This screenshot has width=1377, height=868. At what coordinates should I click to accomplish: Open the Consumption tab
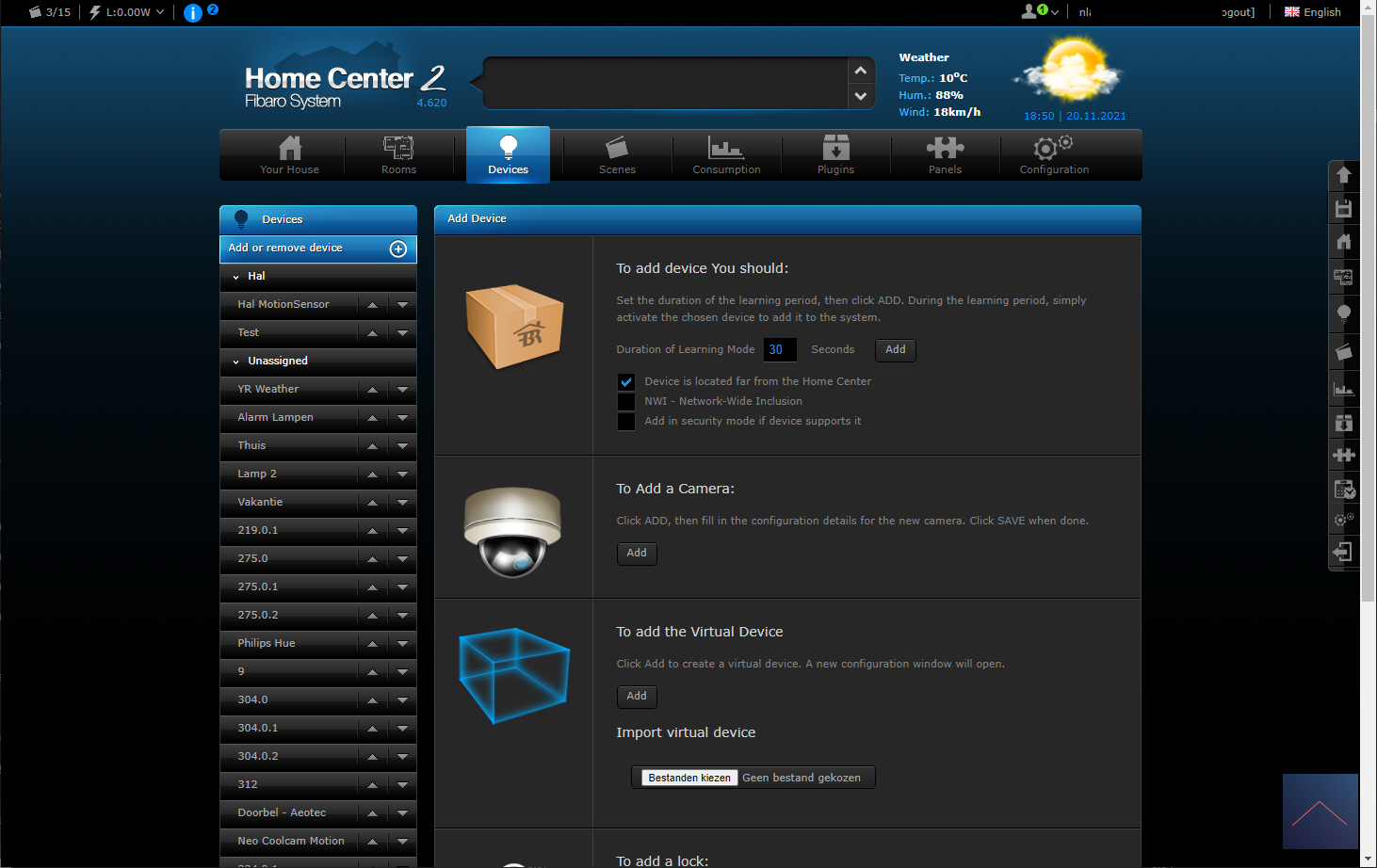(x=726, y=155)
